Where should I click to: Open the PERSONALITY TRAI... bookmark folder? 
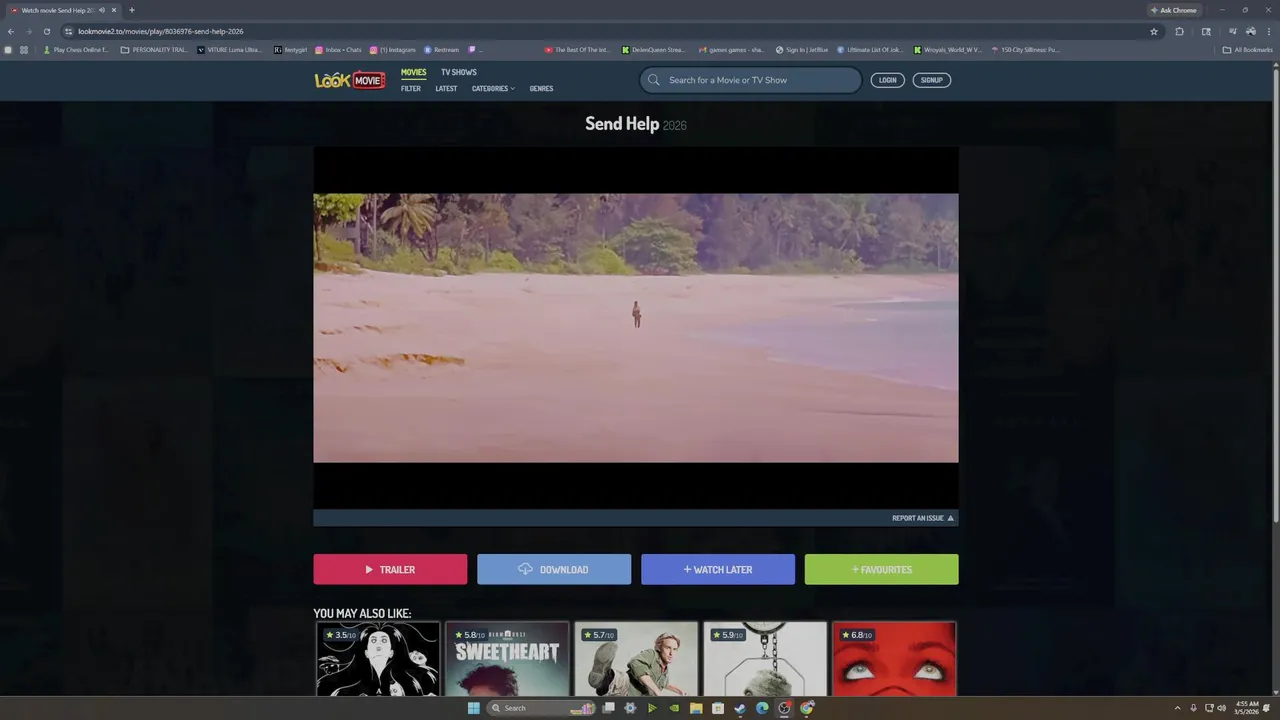tap(154, 49)
